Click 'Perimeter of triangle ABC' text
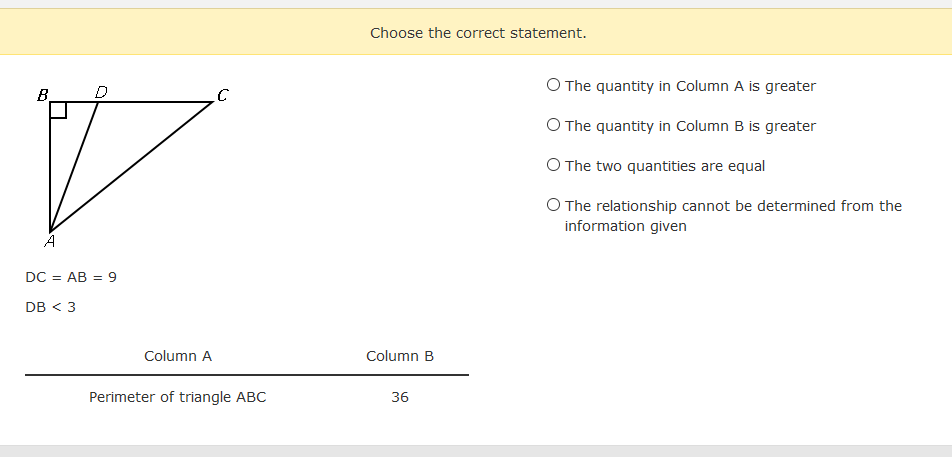 178,398
